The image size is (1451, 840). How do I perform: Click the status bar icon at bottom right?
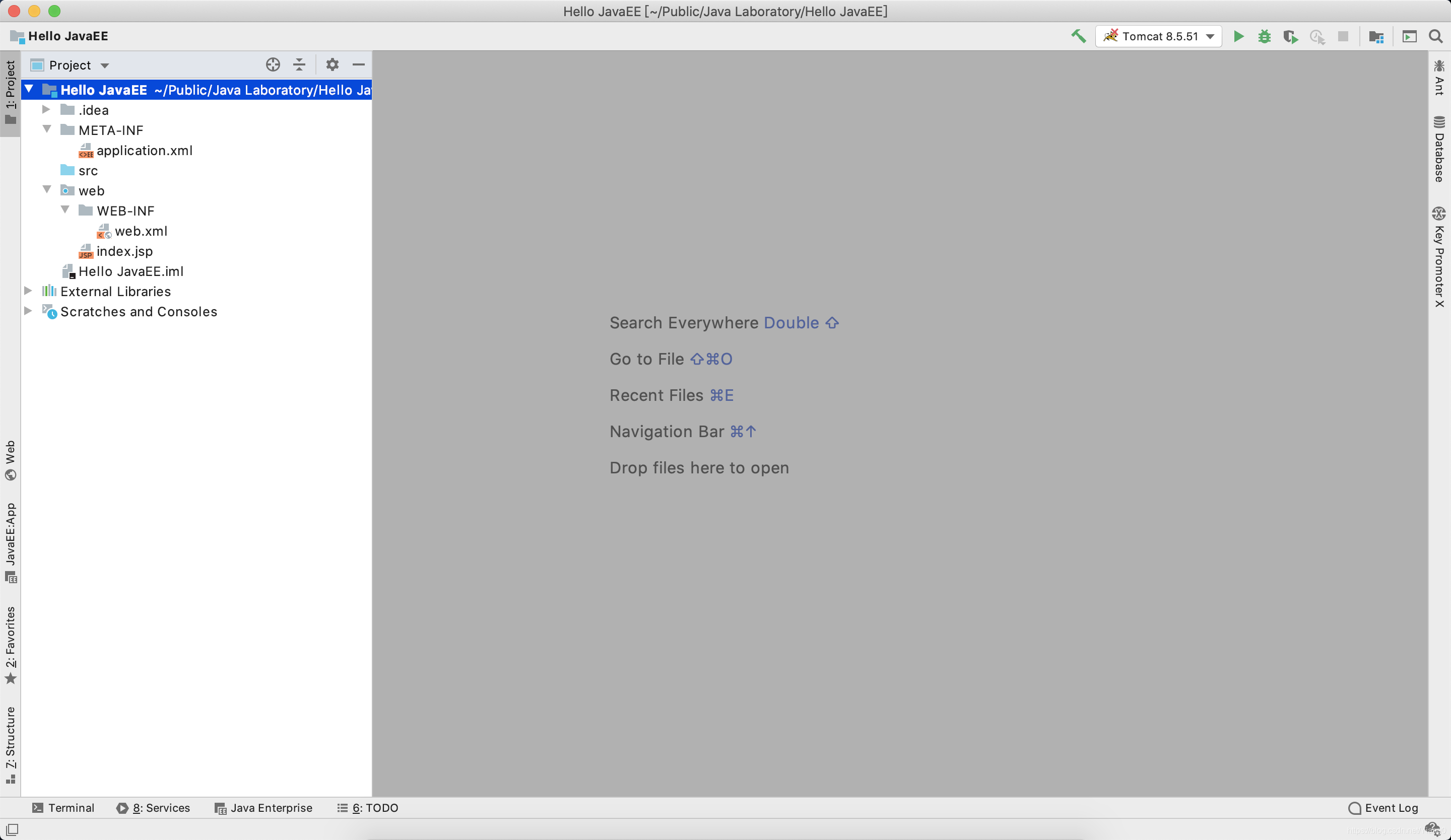[x=1432, y=828]
